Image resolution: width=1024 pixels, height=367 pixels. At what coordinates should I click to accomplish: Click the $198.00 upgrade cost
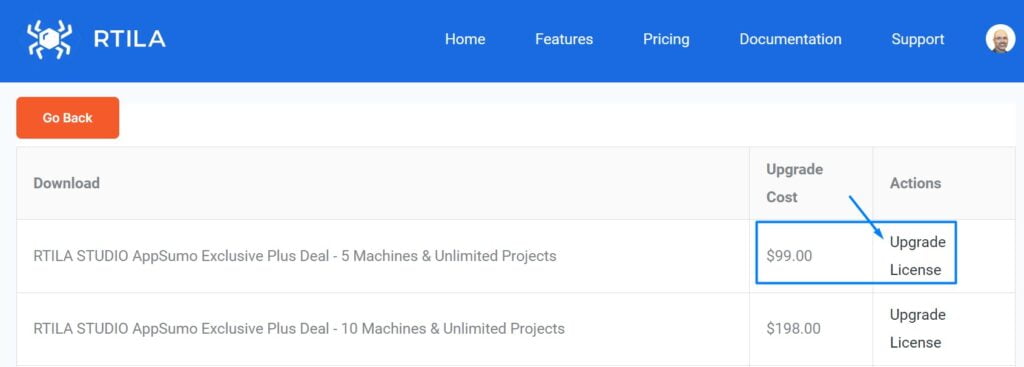pos(793,328)
